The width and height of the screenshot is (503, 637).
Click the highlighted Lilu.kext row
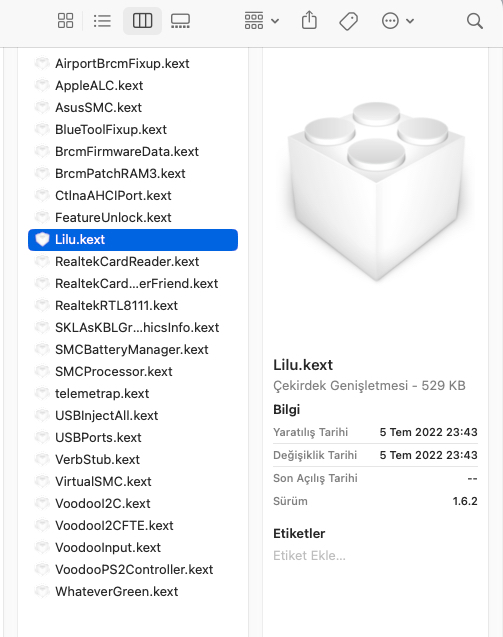[x=133, y=240]
